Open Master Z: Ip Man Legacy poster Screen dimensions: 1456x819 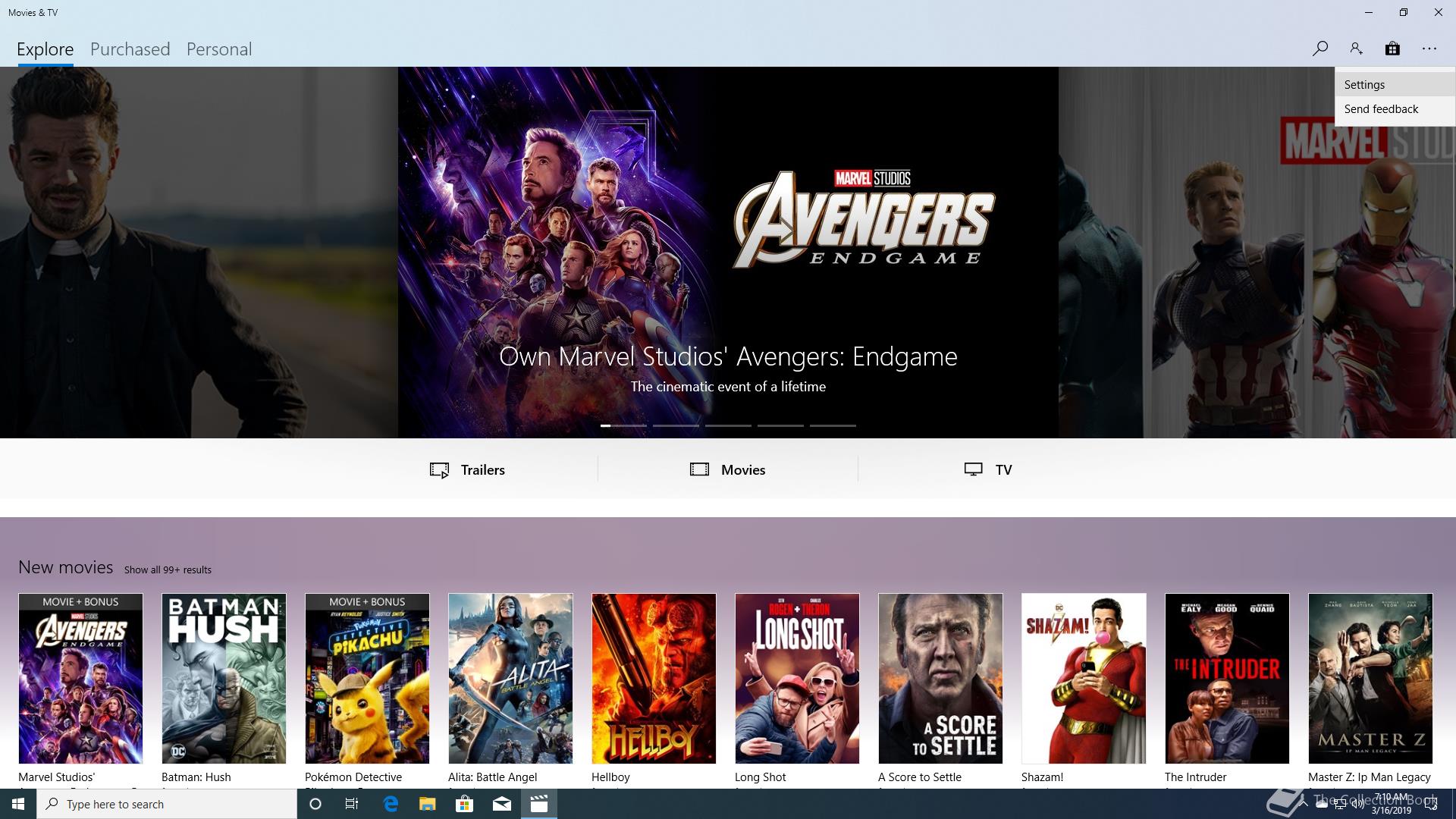point(1370,678)
